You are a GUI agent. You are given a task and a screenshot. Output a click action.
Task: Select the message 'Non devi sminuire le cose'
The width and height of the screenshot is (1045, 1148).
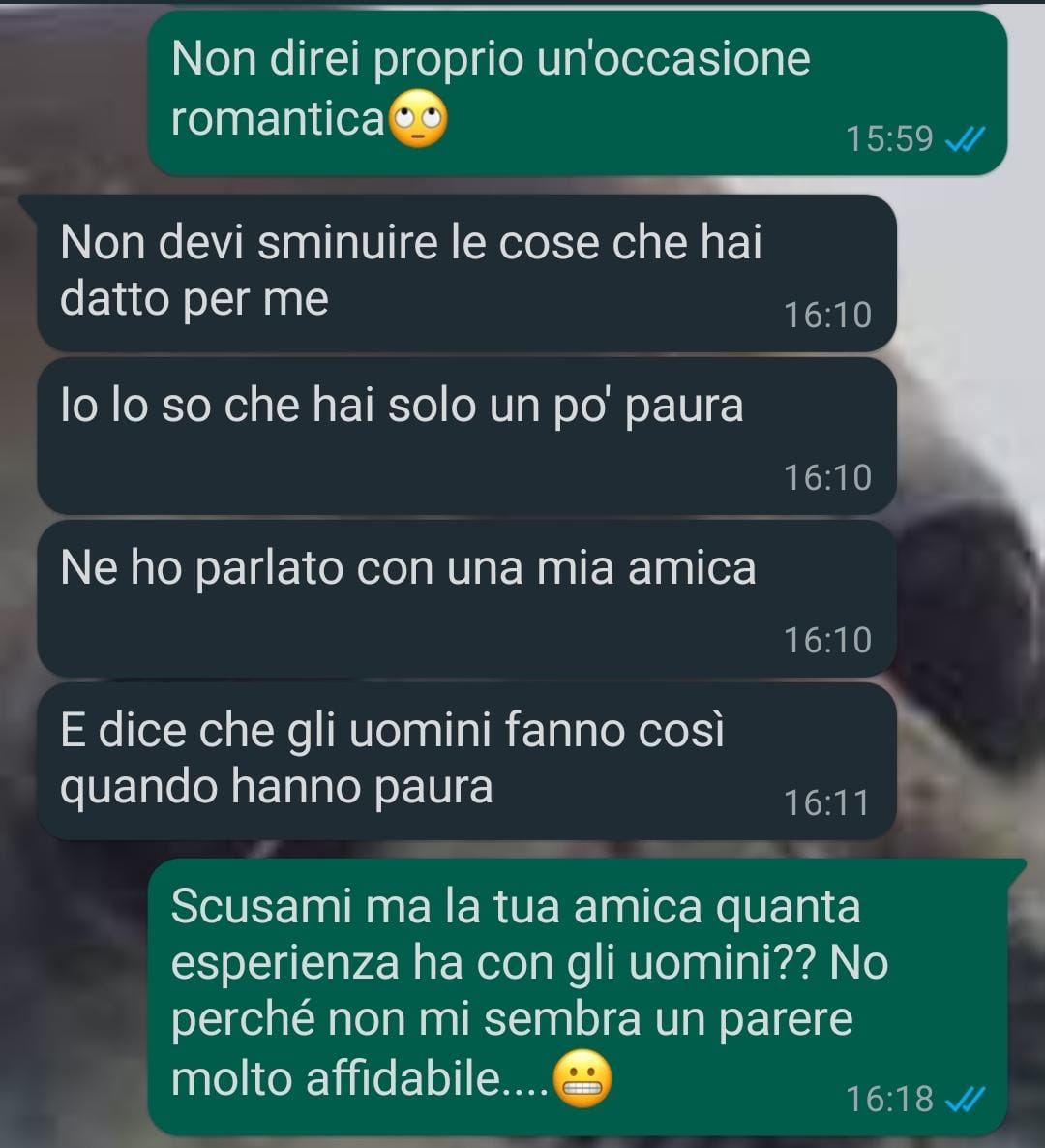467,273
